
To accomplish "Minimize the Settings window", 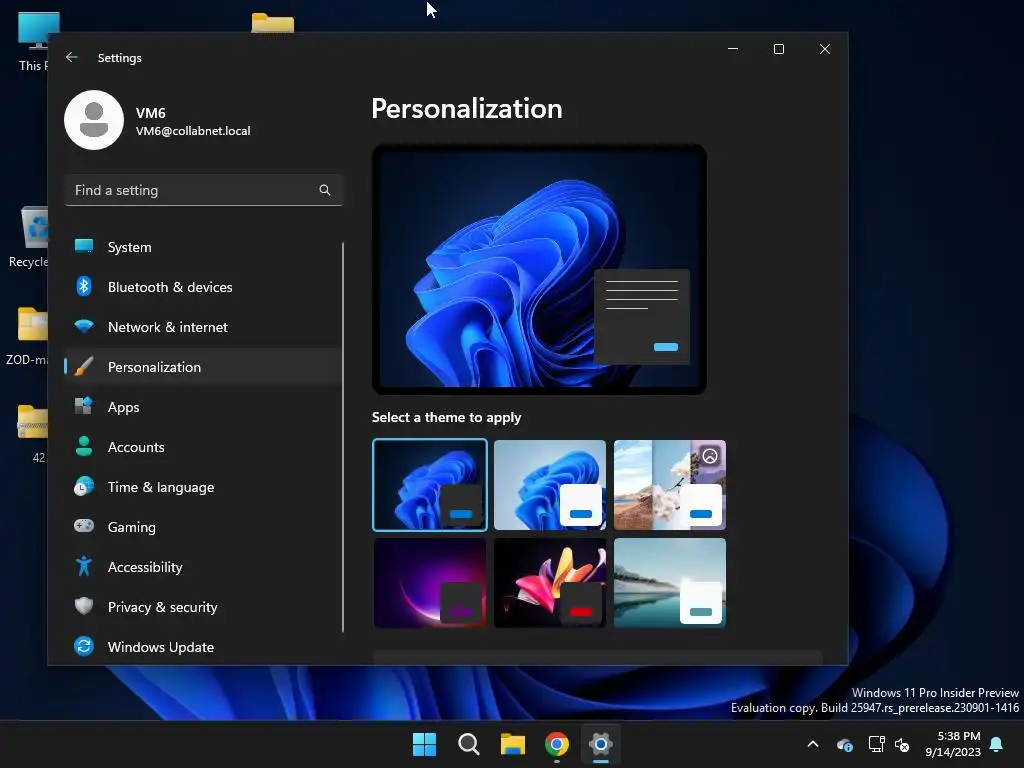I will pyautogui.click(x=733, y=49).
